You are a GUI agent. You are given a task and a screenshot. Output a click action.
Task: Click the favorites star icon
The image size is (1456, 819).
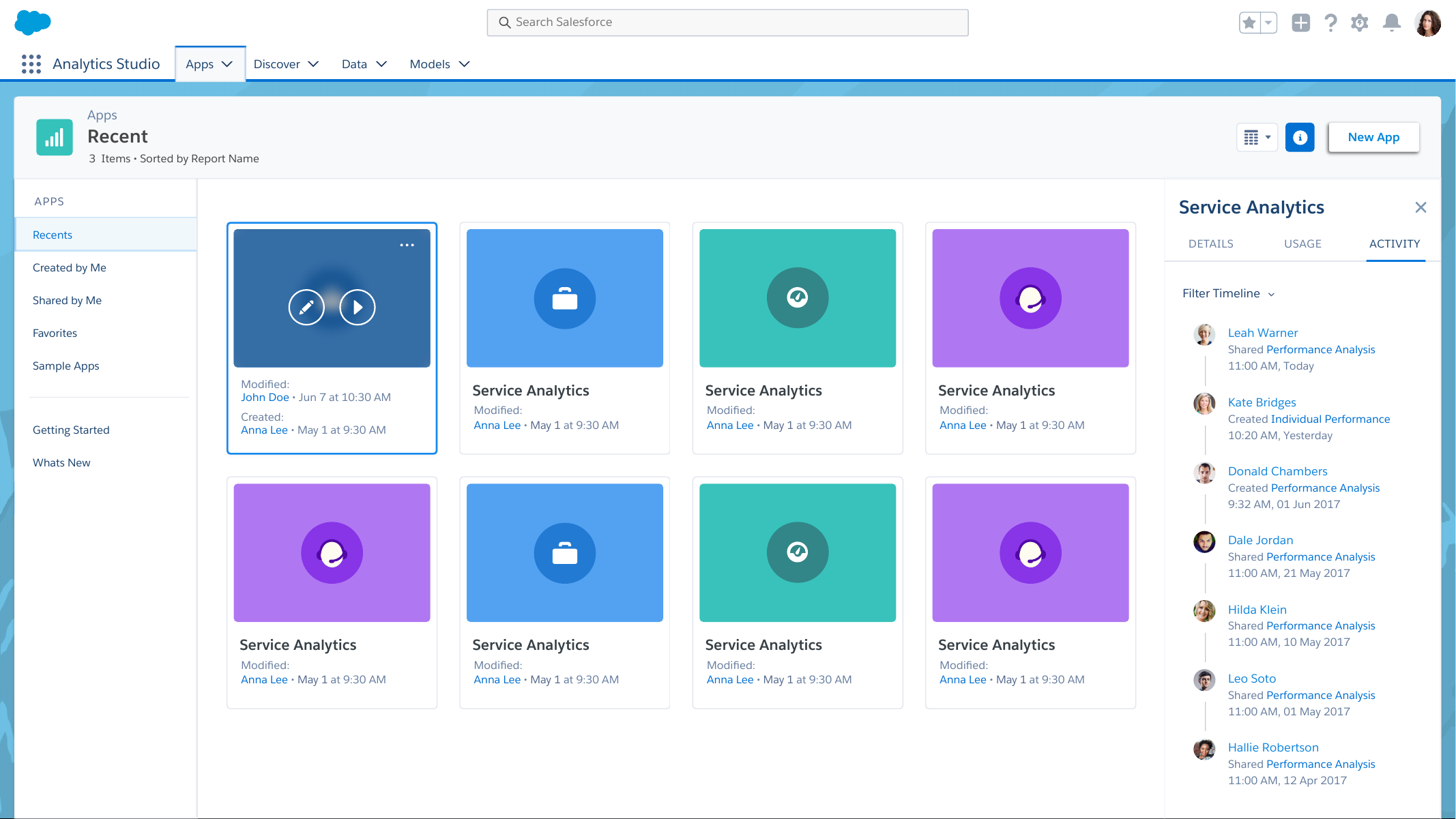coord(1249,23)
